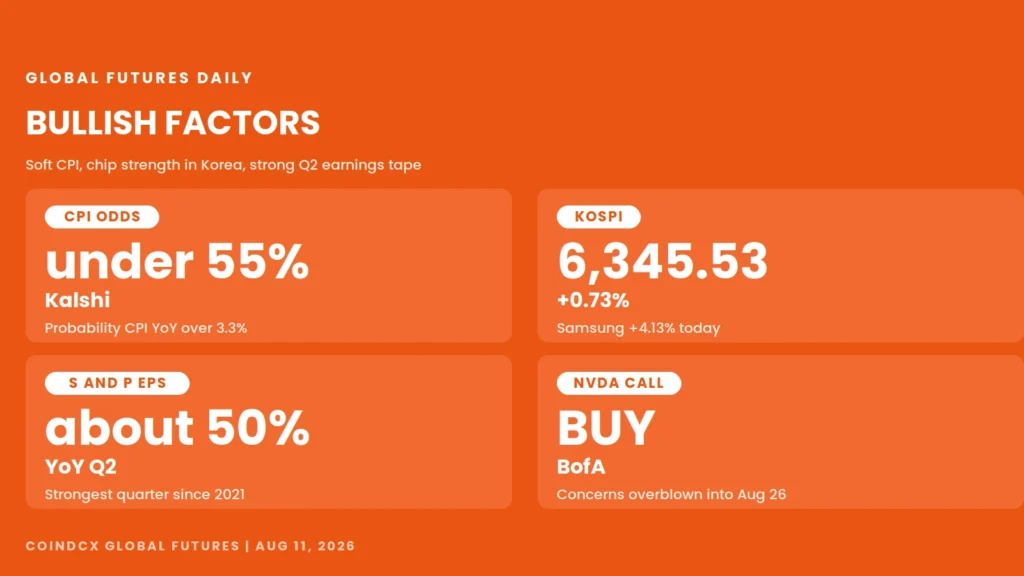Click 'Probability CPI YoY over 3.3%' text
Viewport: 1024px width, 576px height.
click(x=146, y=328)
